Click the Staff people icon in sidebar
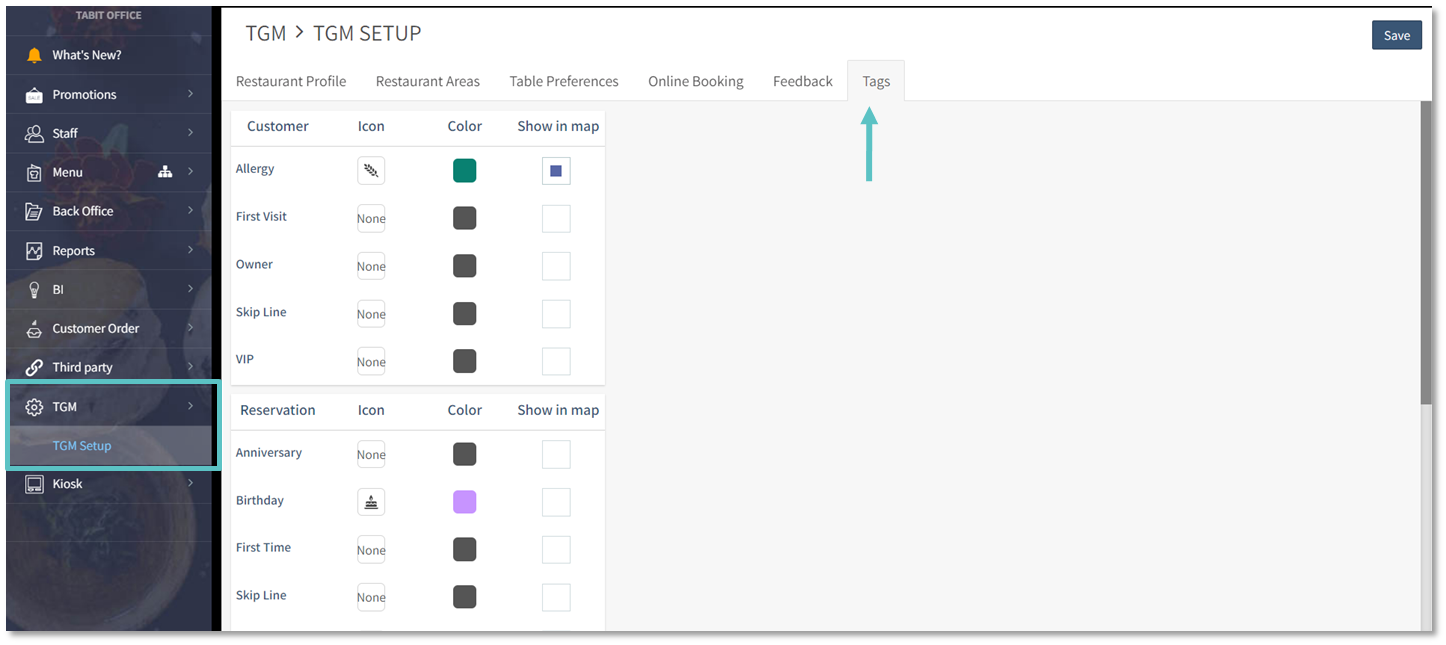The height and width of the screenshot is (645, 1446). 34,133
